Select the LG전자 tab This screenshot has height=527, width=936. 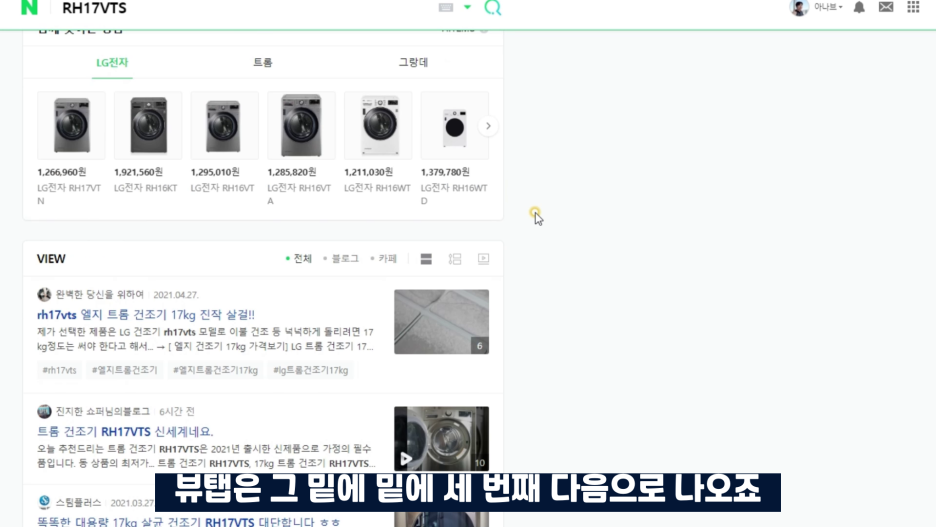[x=112, y=63]
